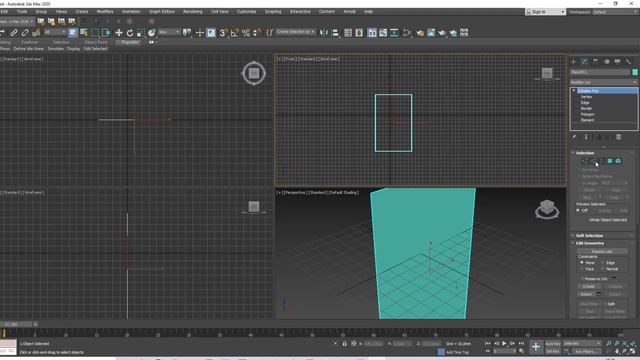Screen dimensions: 640x360
Task: Switch to the Hierarchy command panel tab
Action: 596,61
